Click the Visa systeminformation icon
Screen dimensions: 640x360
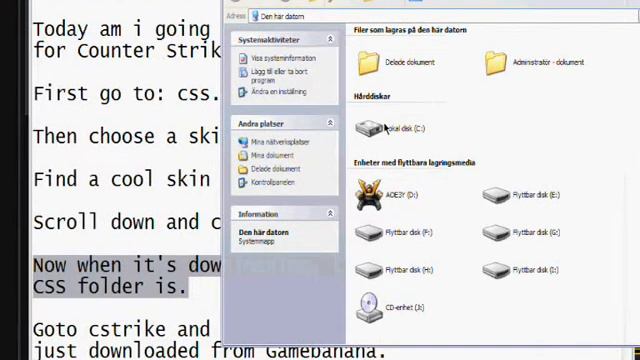(243, 59)
